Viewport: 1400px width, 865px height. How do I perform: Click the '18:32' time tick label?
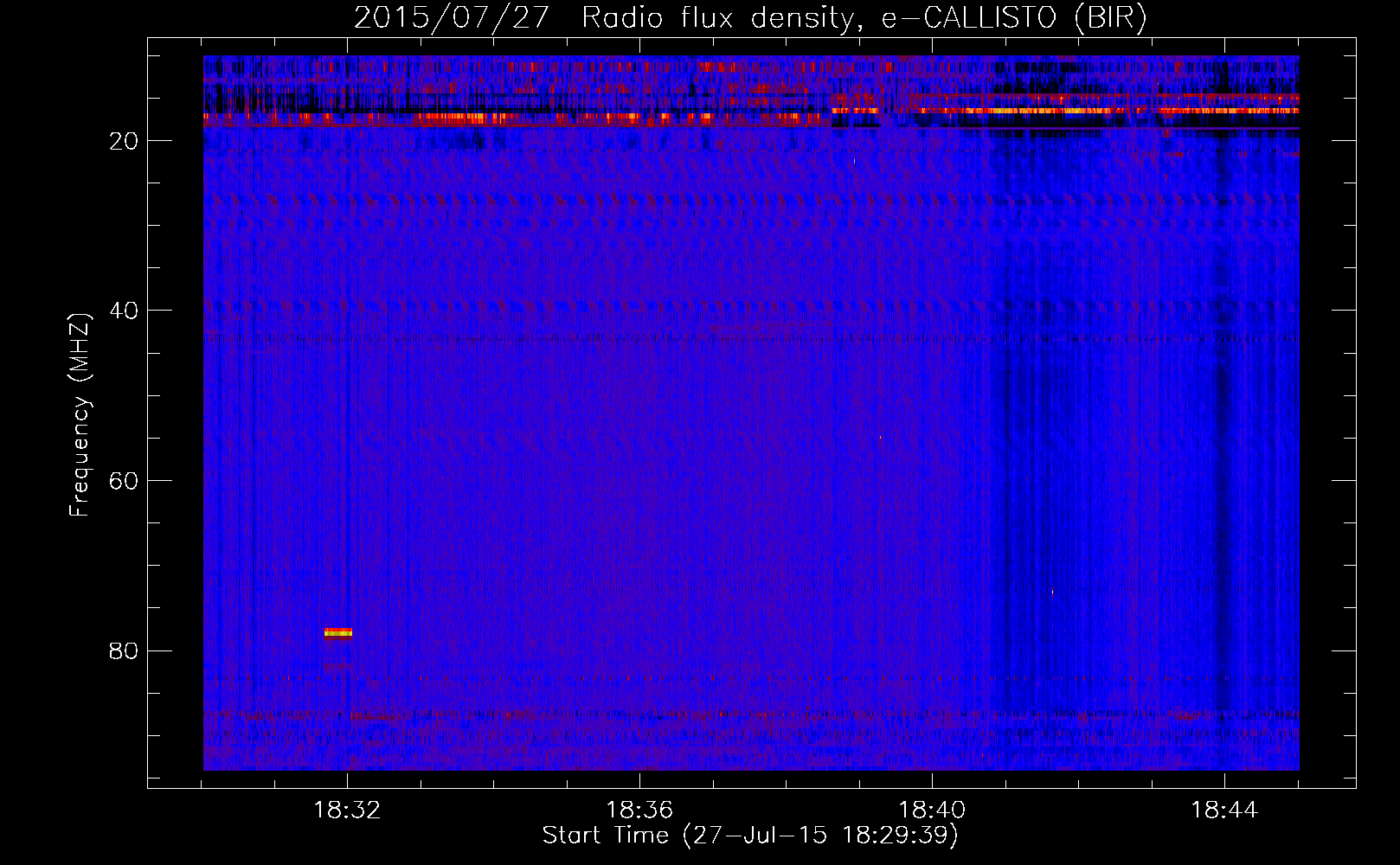click(x=347, y=811)
